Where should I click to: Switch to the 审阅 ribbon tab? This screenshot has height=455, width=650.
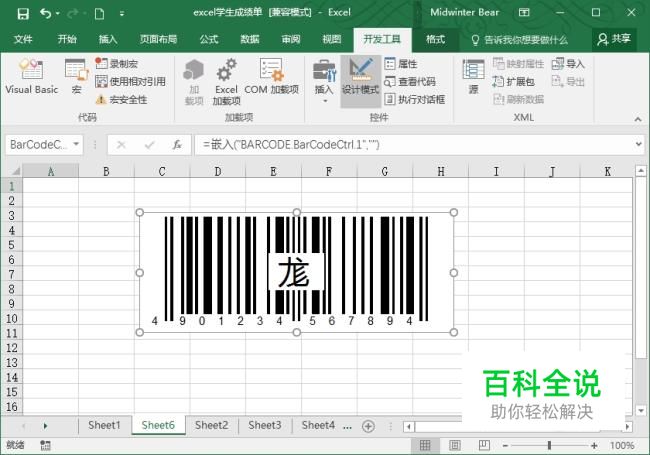(x=291, y=39)
